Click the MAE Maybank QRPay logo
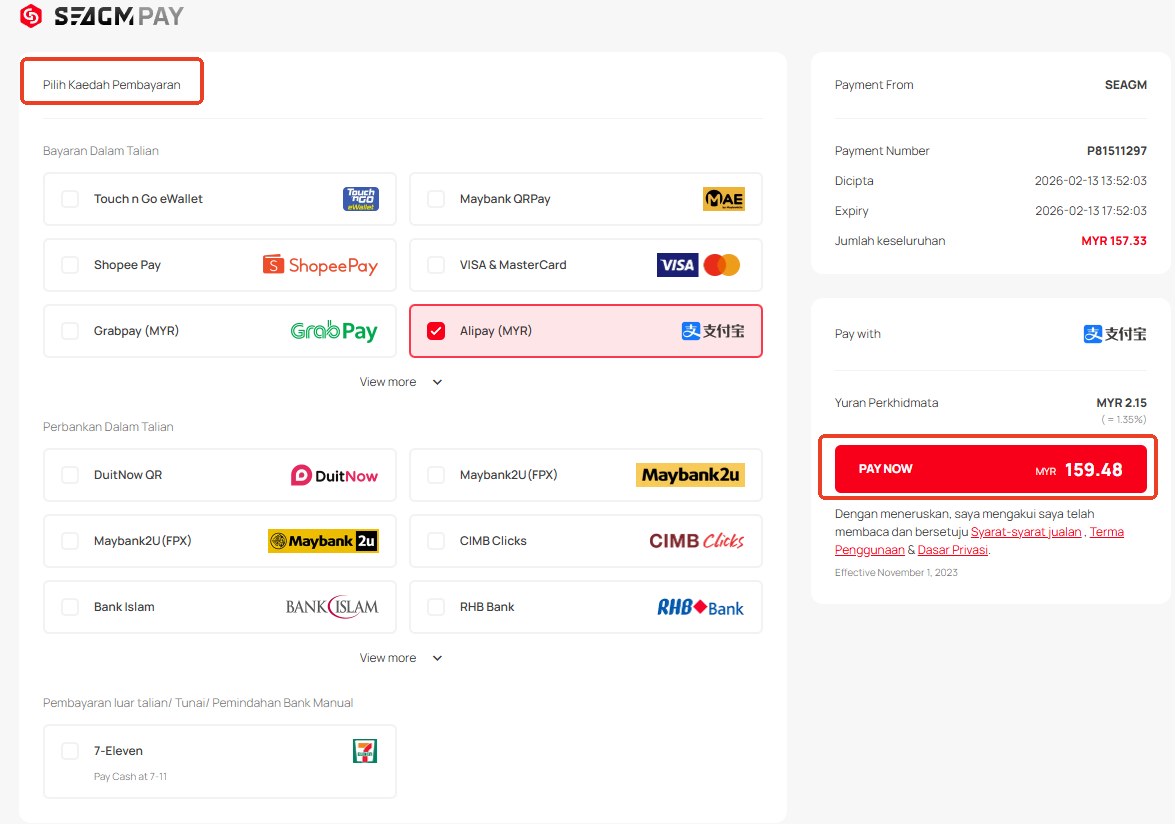 click(723, 199)
